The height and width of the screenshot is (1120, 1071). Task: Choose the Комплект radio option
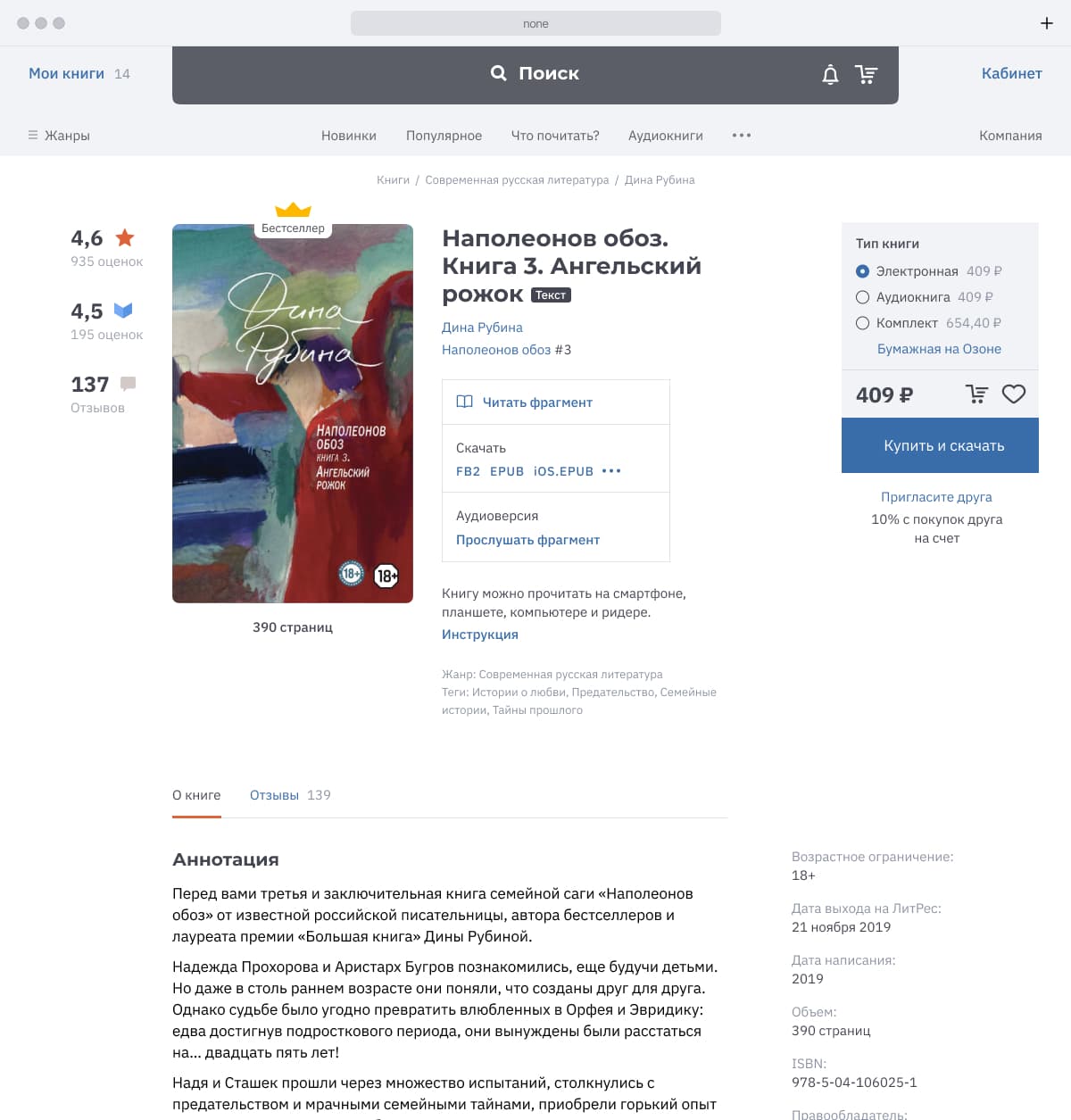point(862,323)
